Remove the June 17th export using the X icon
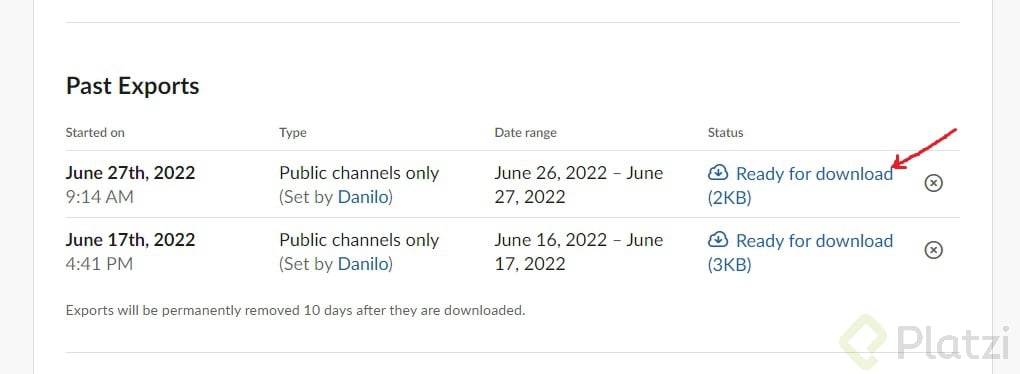1020x374 pixels. [x=933, y=250]
